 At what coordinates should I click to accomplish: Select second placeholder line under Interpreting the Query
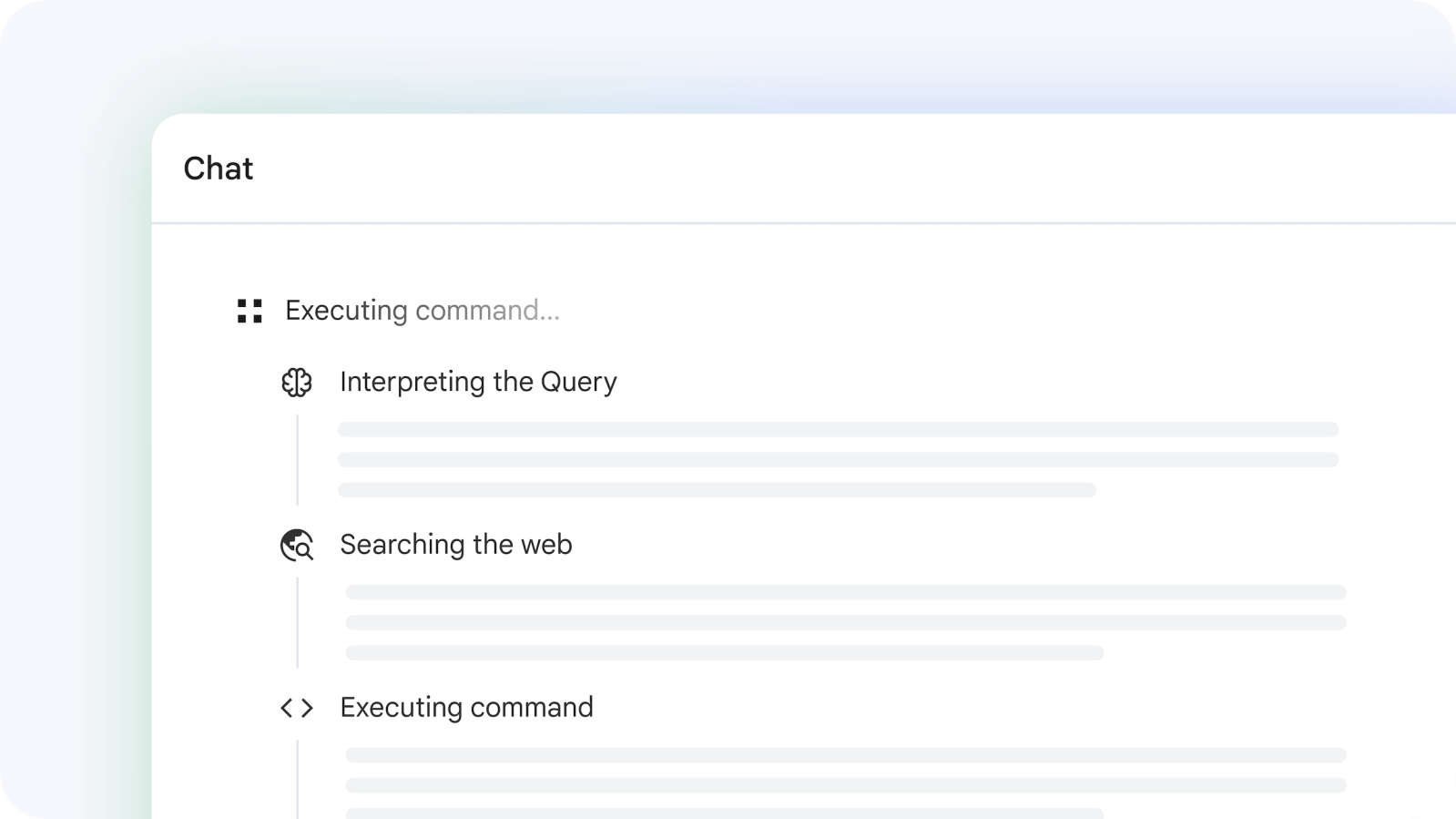click(x=838, y=460)
